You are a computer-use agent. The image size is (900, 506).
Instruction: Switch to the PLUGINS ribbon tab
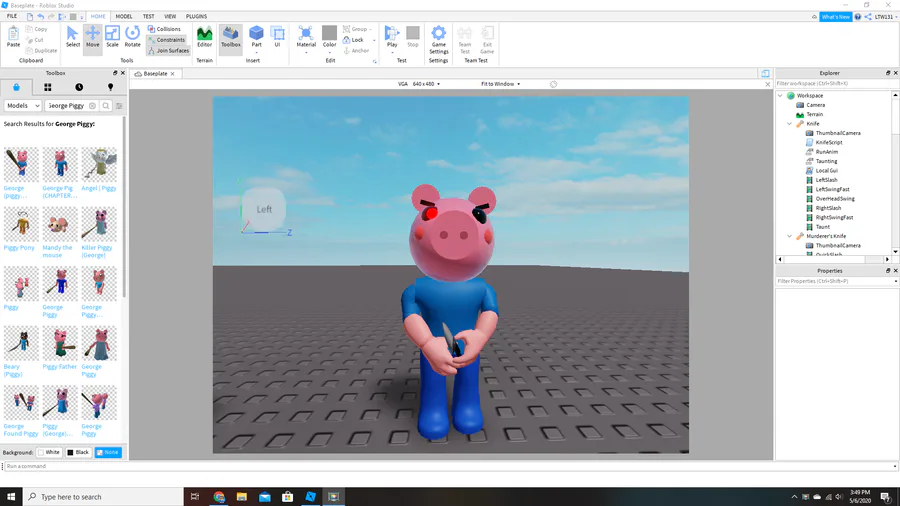(x=196, y=17)
